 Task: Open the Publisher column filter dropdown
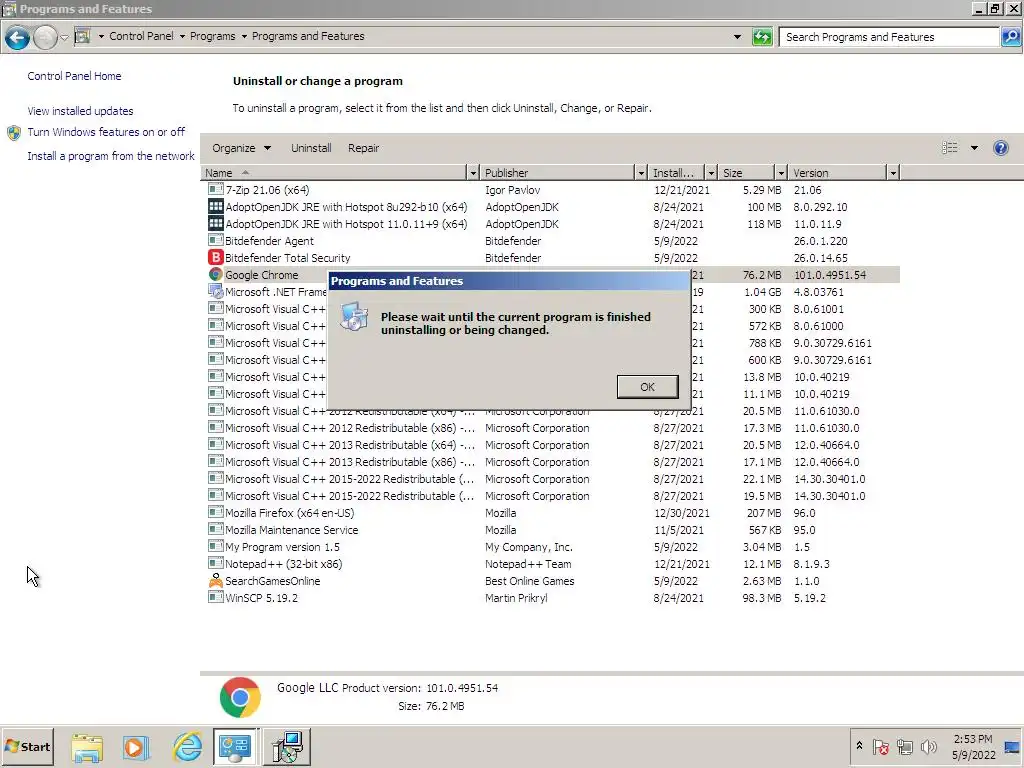click(x=641, y=172)
